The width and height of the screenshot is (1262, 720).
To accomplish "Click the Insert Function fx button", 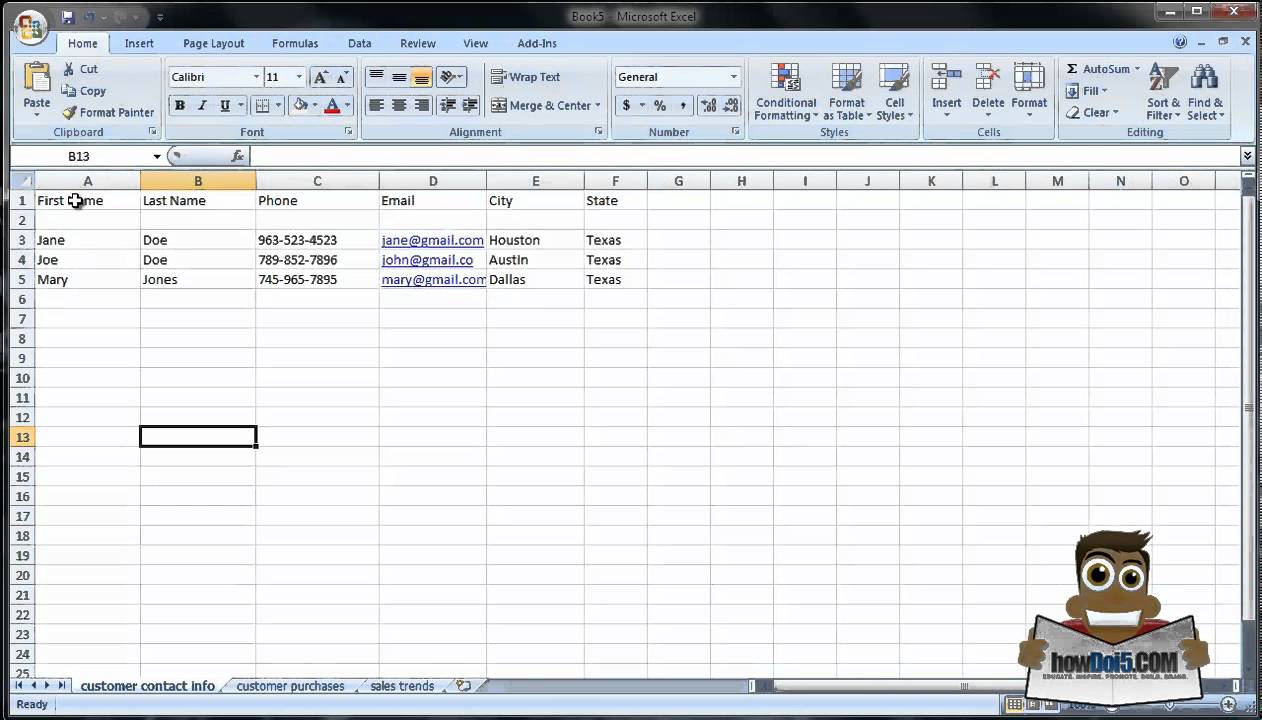I will 237,156.
